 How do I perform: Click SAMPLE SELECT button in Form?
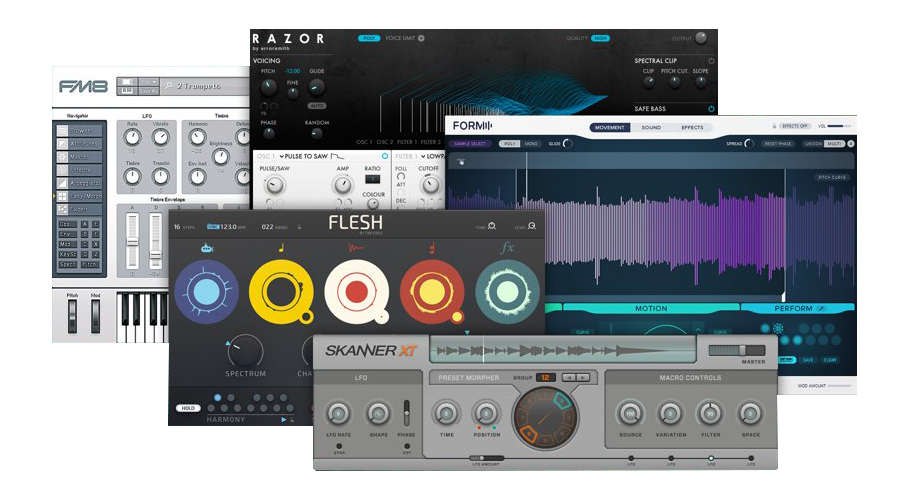click(x=470, y=143)
